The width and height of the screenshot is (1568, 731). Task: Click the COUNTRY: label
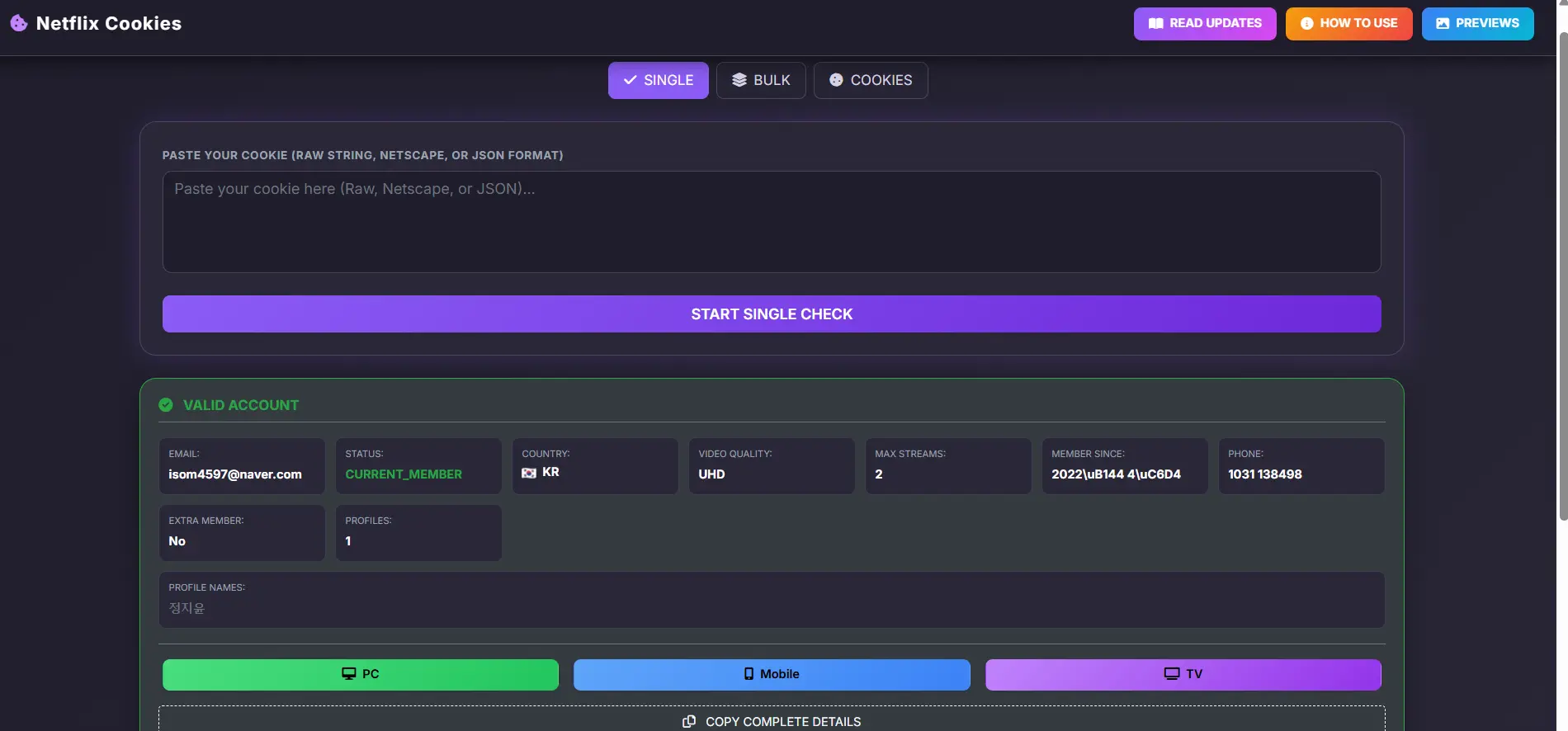click(x=545, y=454)
